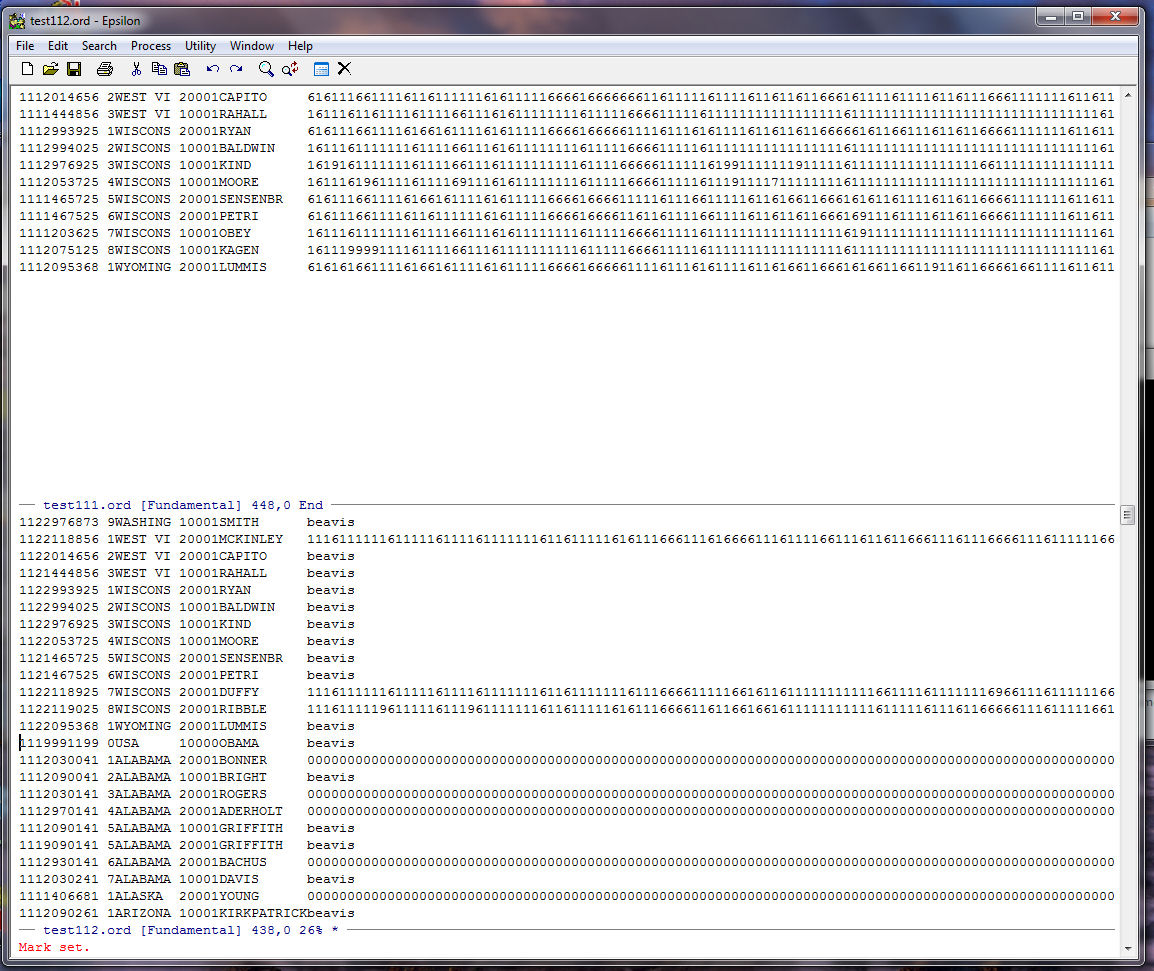Start a search with the magnifying glass icon
The height and width of the screenshot is (971, 1154).
[x=266, y=69]
